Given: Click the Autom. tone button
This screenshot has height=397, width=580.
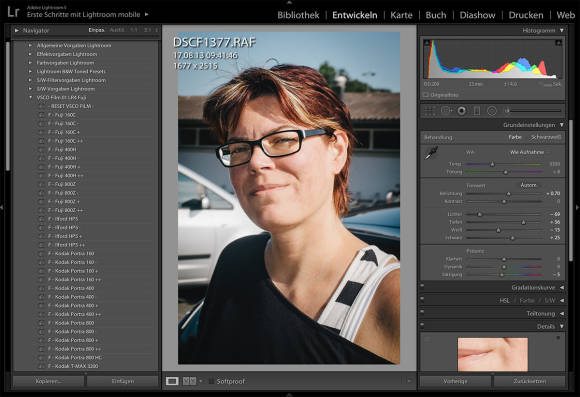Looking at the screenshot, I should 528,185.
